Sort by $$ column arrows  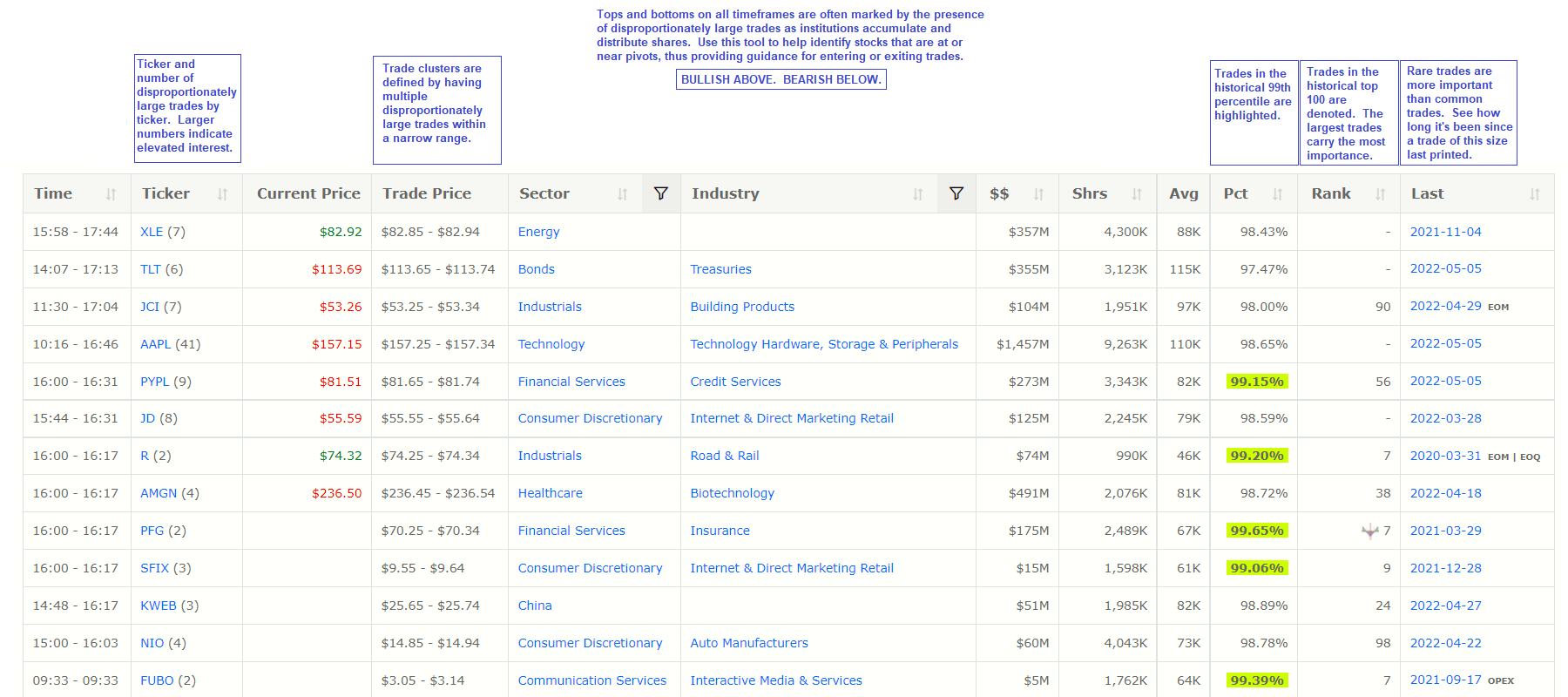pyautogui.click(x=1038, y=194)
